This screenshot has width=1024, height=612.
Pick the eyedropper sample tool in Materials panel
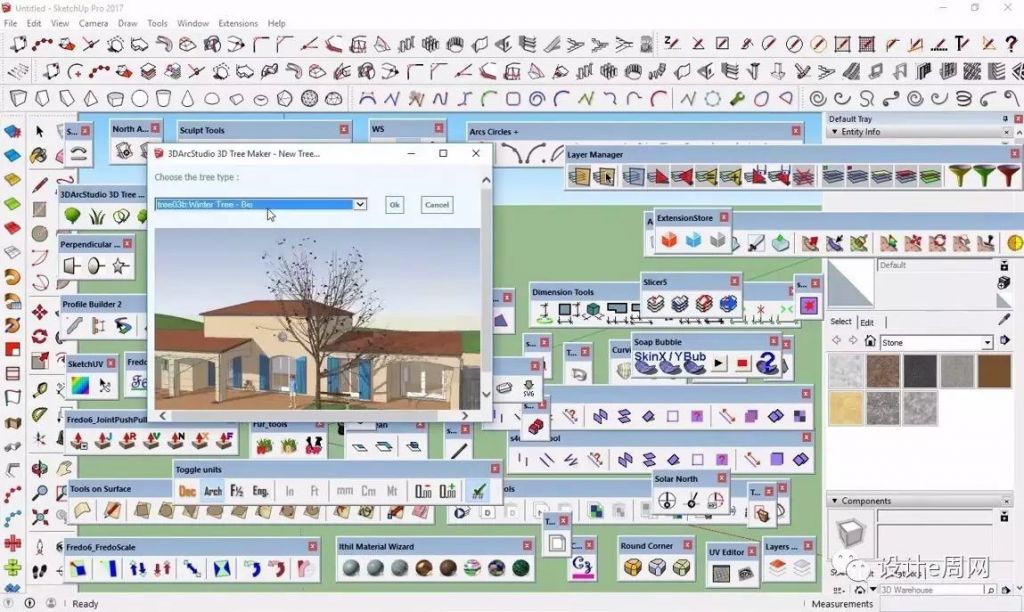pos(1004,321)
